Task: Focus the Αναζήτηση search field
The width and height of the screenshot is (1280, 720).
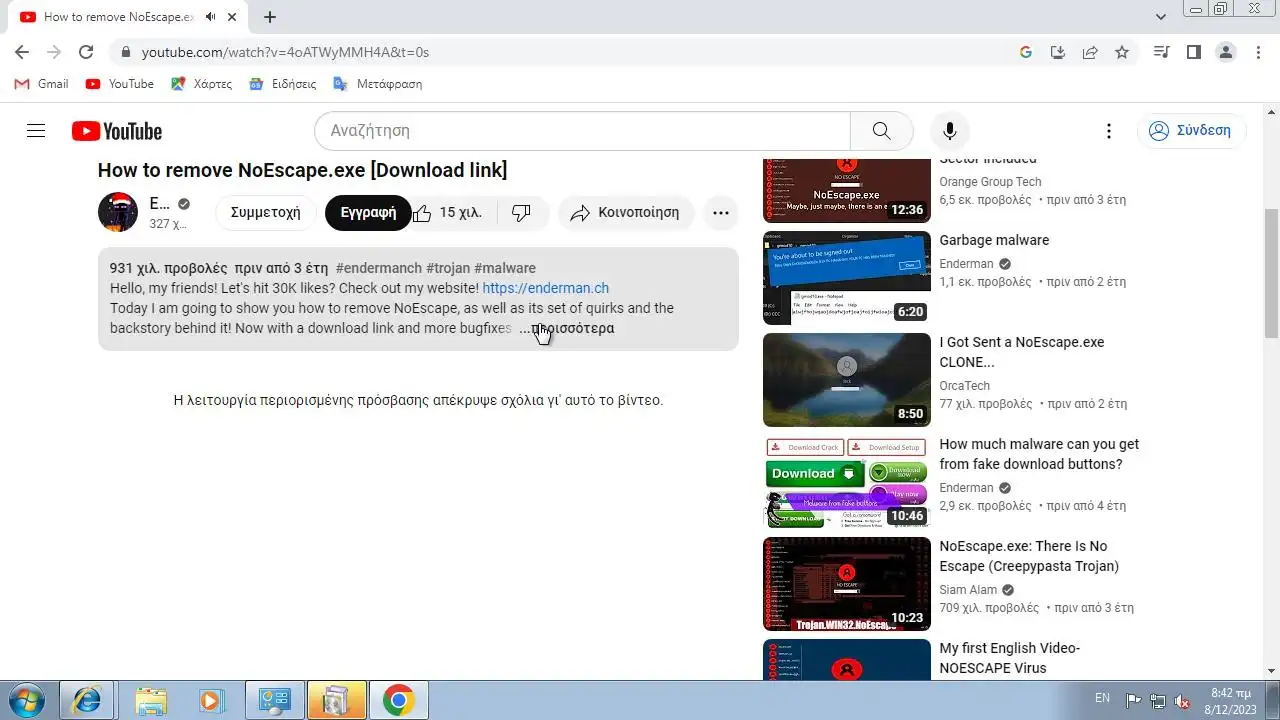Action: pos(582,131)
